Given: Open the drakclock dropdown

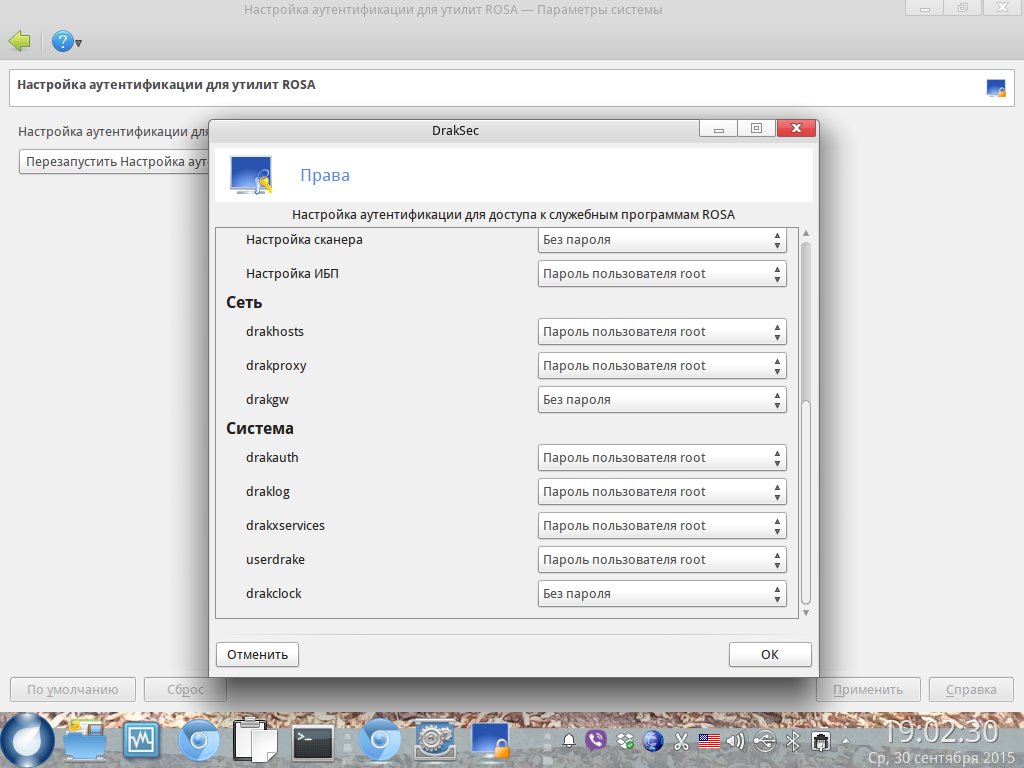Looking at the screenshot, I should click(x=662, y=594).
